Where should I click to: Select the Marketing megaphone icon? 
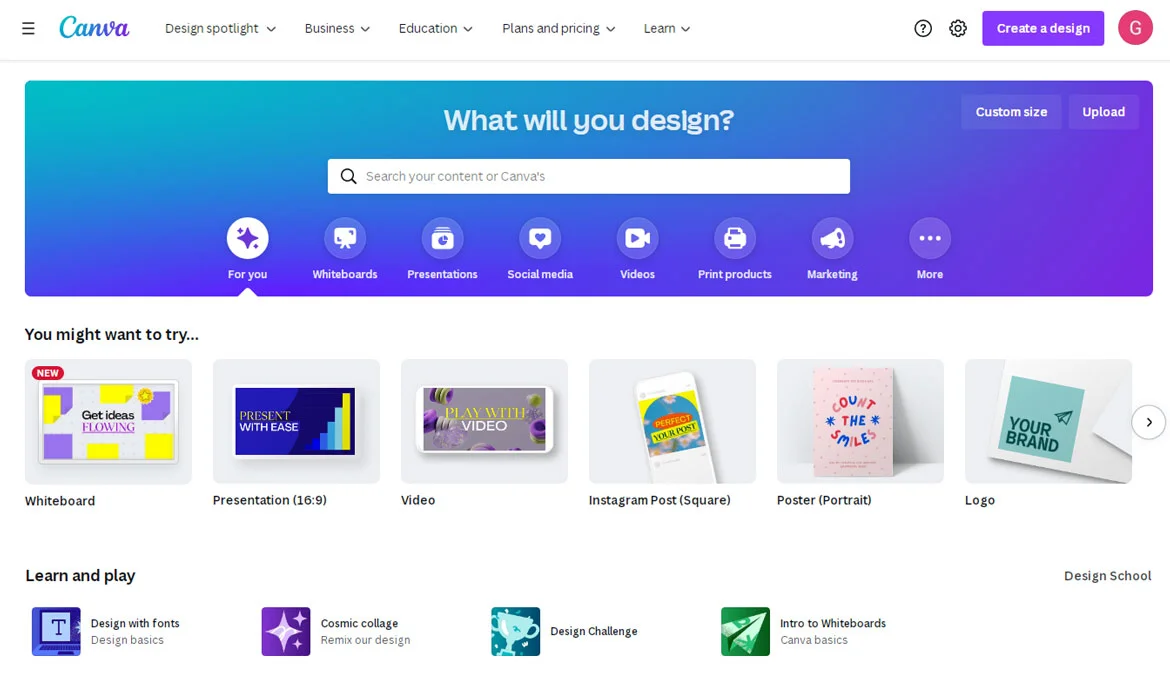832,238
